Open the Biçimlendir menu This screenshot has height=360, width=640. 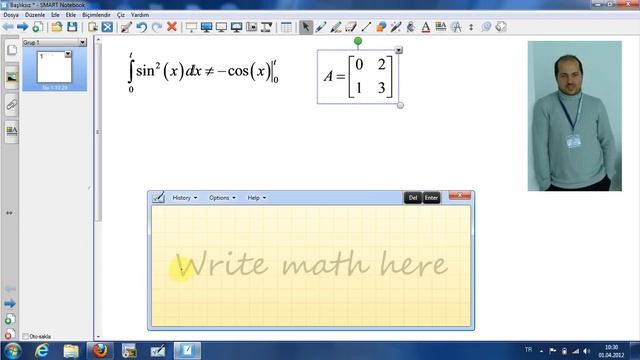(96, 15)
